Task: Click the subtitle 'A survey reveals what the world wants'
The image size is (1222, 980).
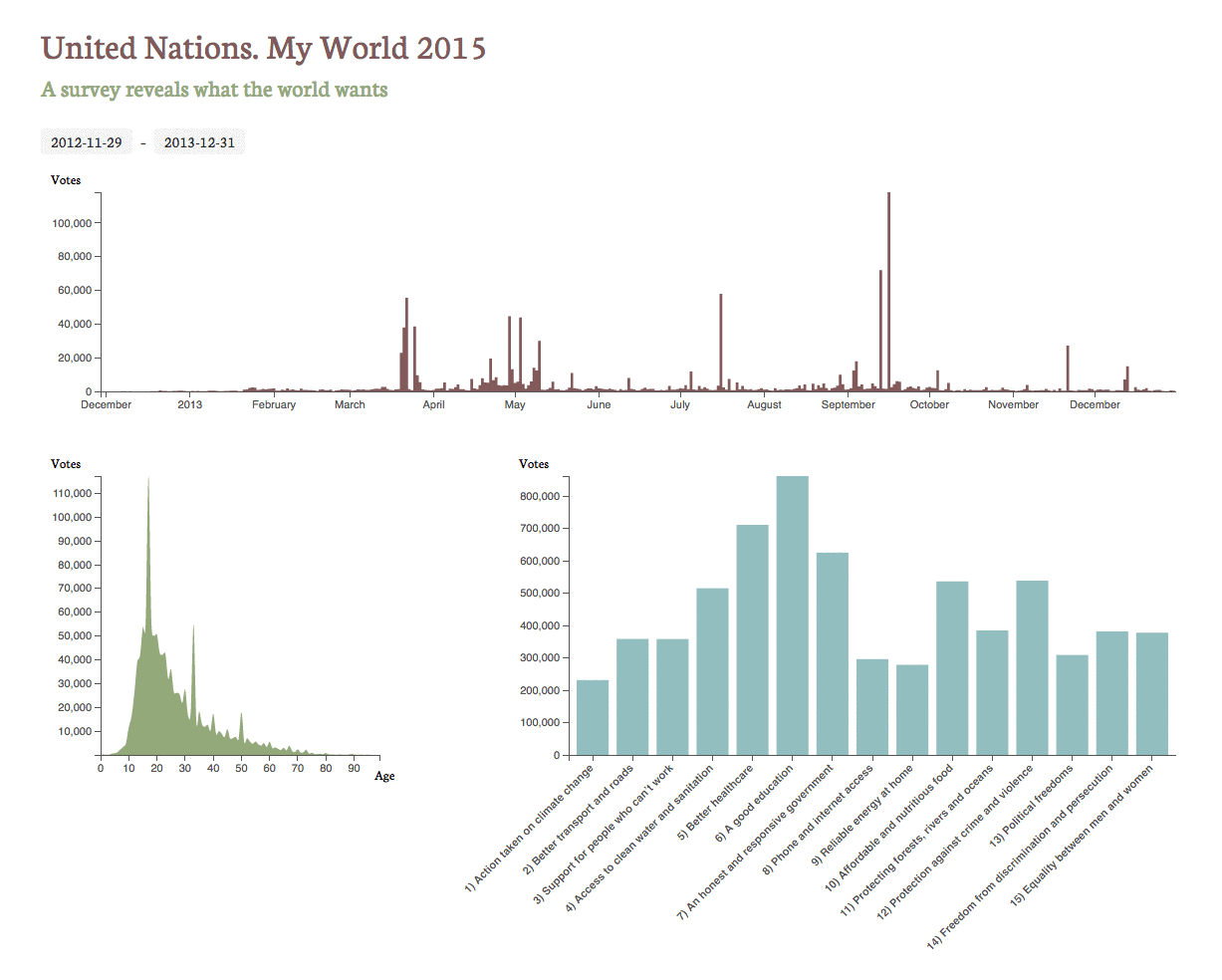Action: point(214,90)
